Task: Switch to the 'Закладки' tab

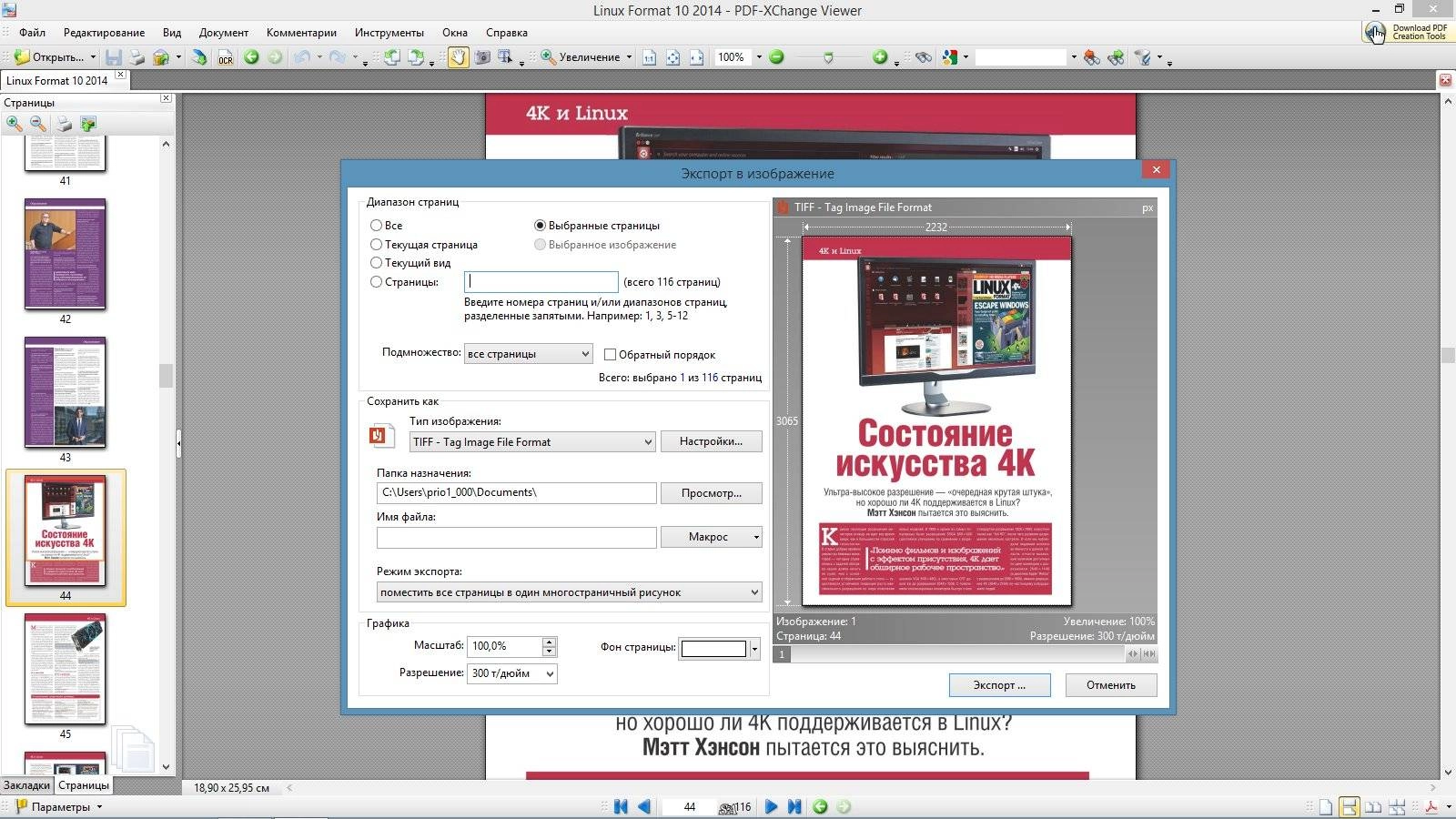Action: point(26,784)
